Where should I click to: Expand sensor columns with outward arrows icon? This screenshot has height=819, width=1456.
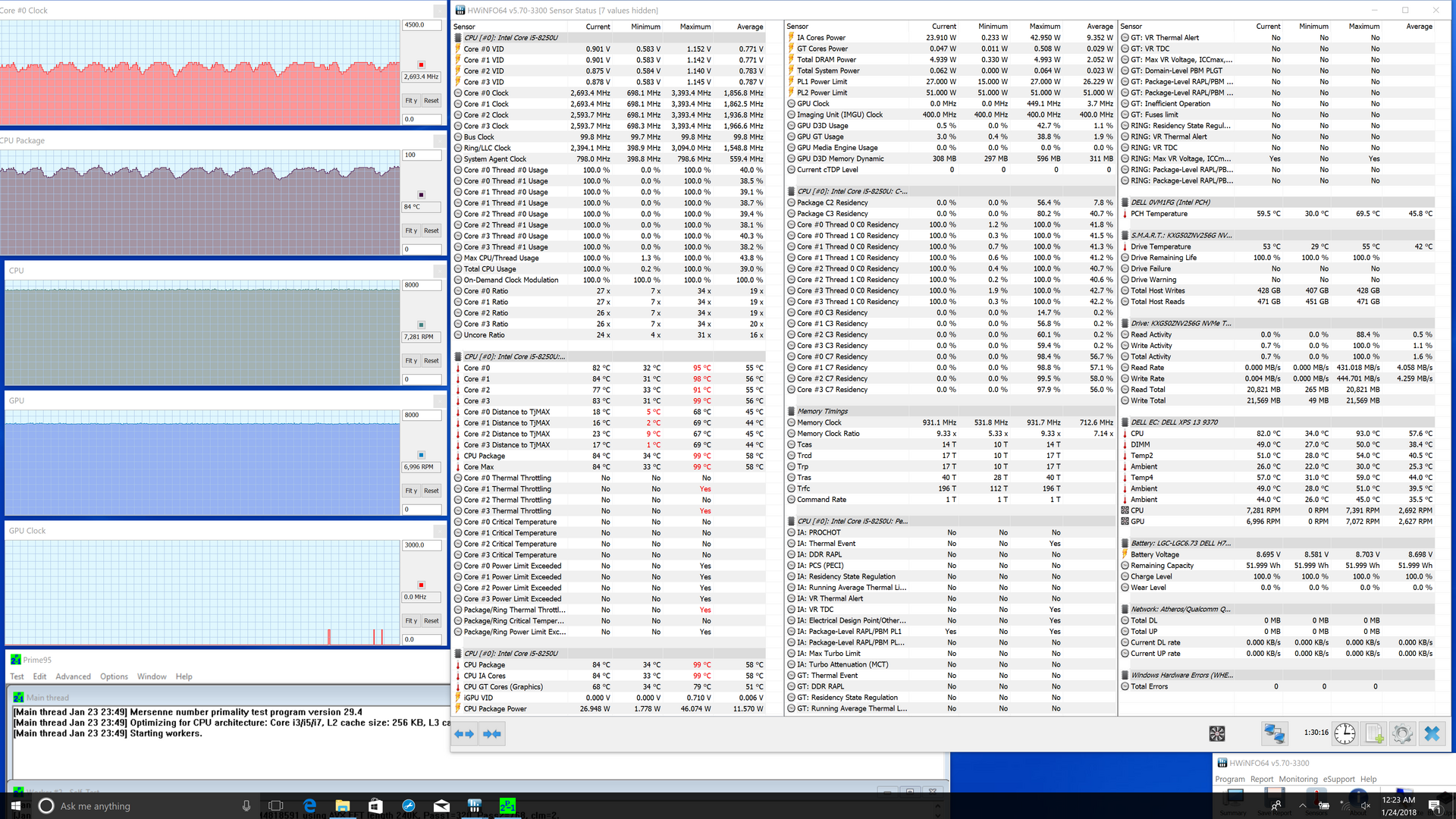tap(464, 733)
